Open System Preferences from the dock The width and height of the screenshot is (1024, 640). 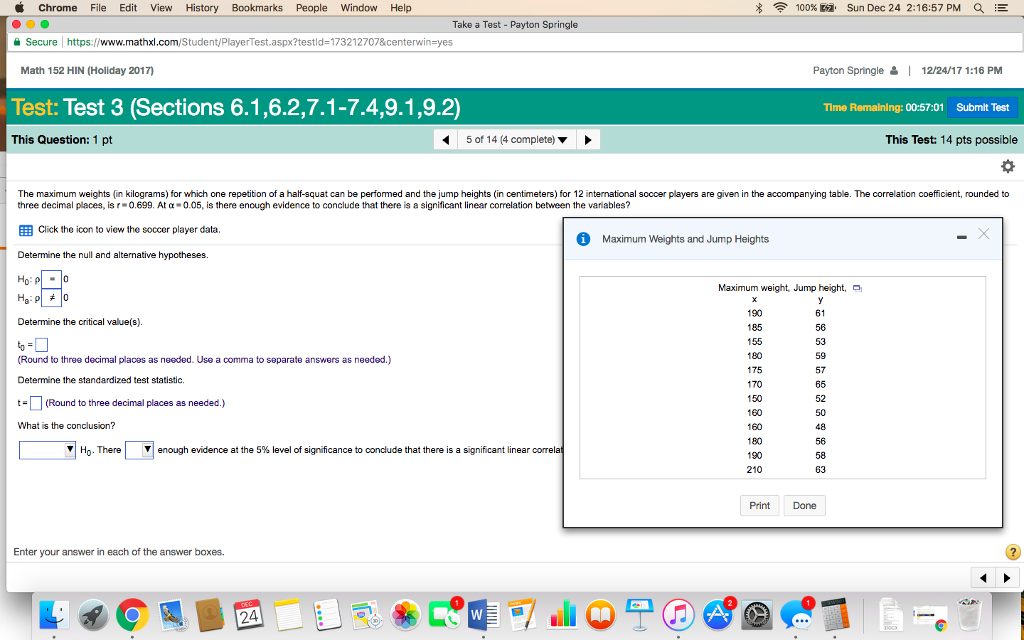pos(757,615)
